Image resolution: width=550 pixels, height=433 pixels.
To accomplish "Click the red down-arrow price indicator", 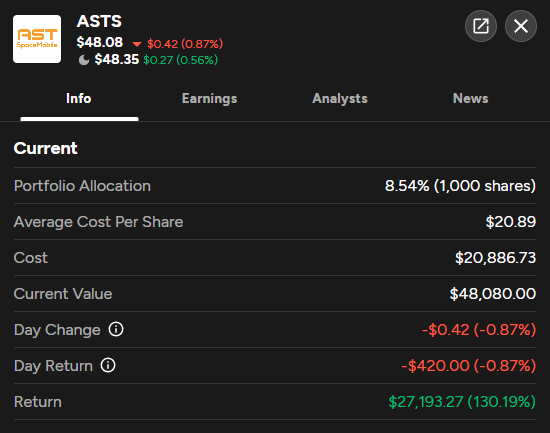I will [137, 44].
